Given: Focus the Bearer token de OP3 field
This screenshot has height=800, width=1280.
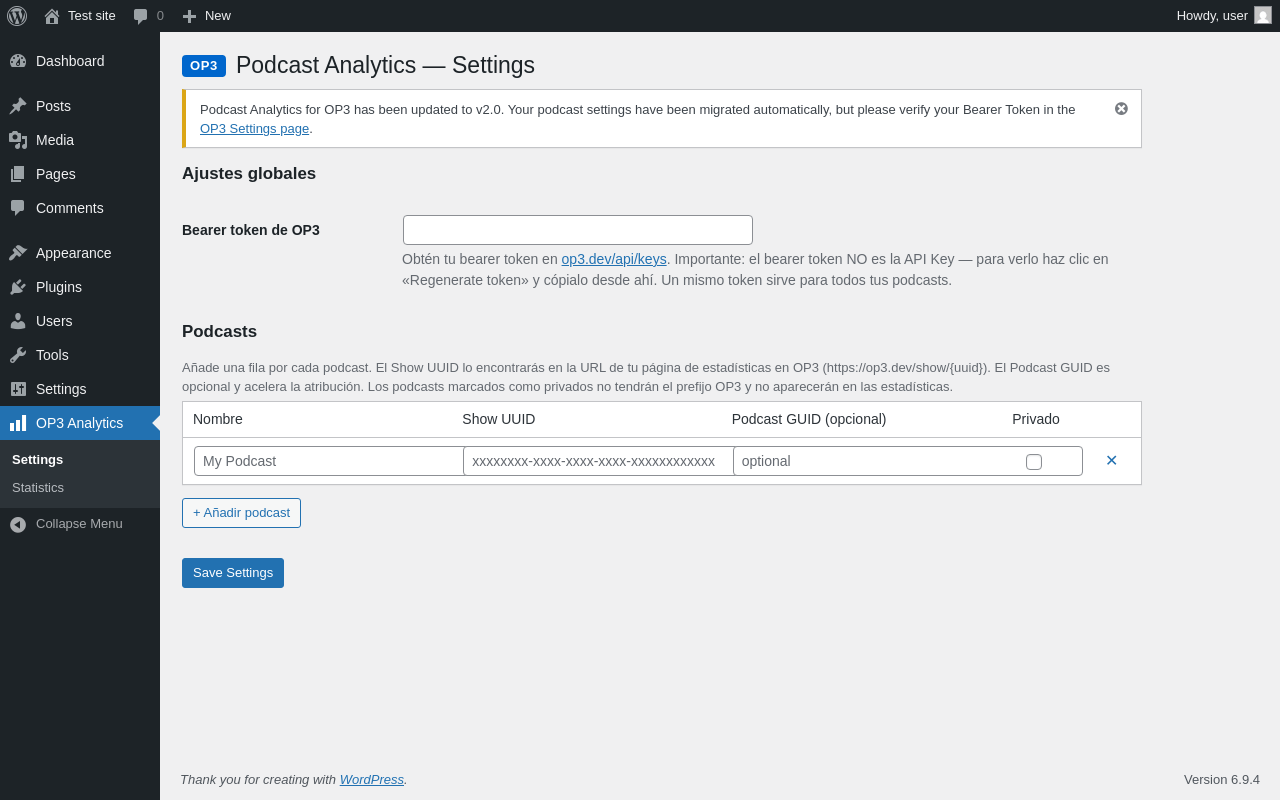Looking at the screenshot, I should tap(578, 230).
